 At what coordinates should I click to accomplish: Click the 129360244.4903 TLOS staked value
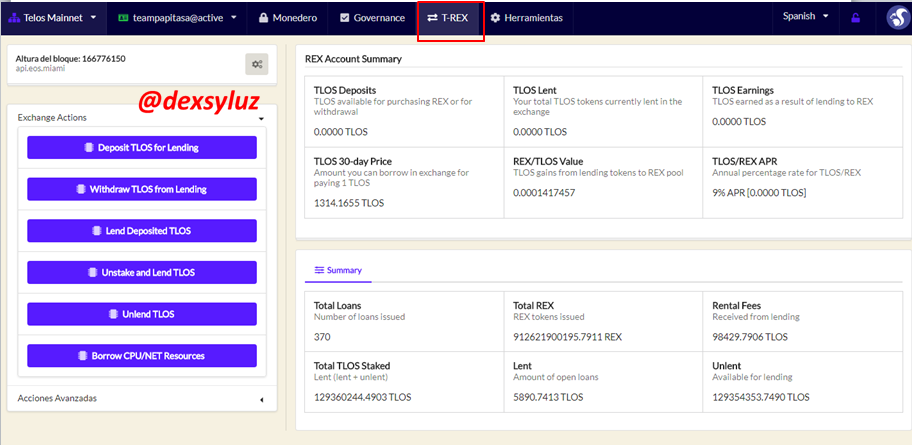(362, 397)
